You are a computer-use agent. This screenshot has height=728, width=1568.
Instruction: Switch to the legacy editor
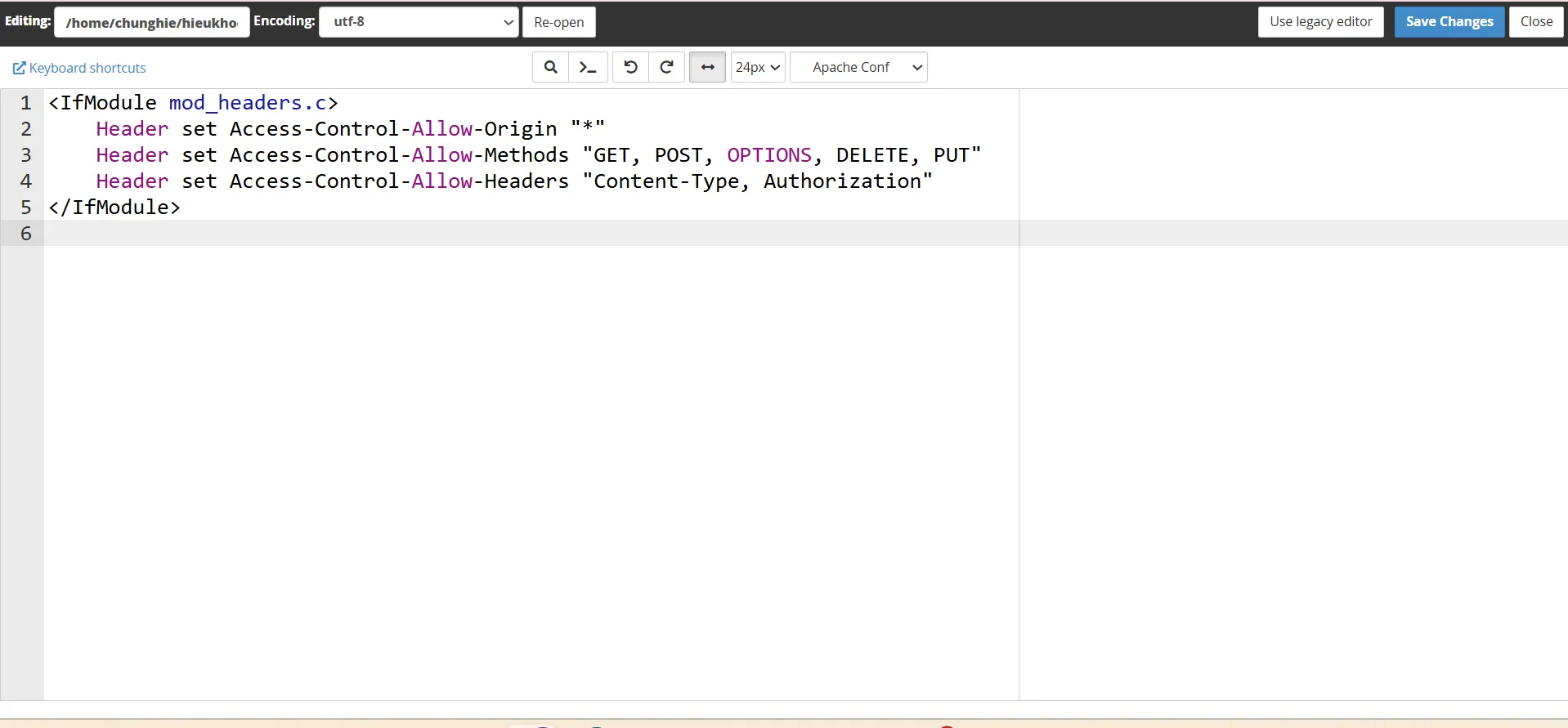pos(1320,22)
